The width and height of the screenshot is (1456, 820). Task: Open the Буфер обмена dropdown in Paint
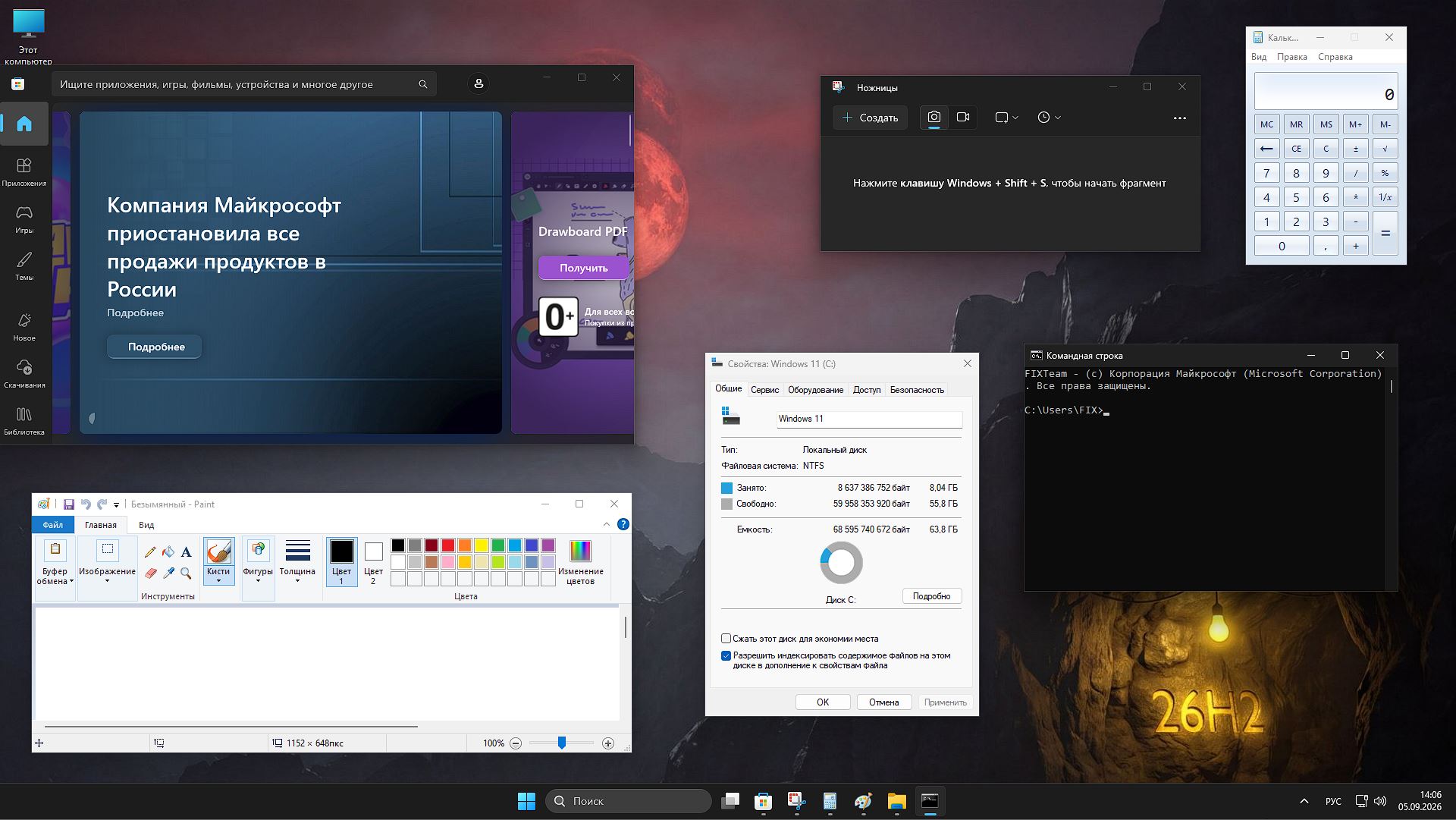(55, 577)
